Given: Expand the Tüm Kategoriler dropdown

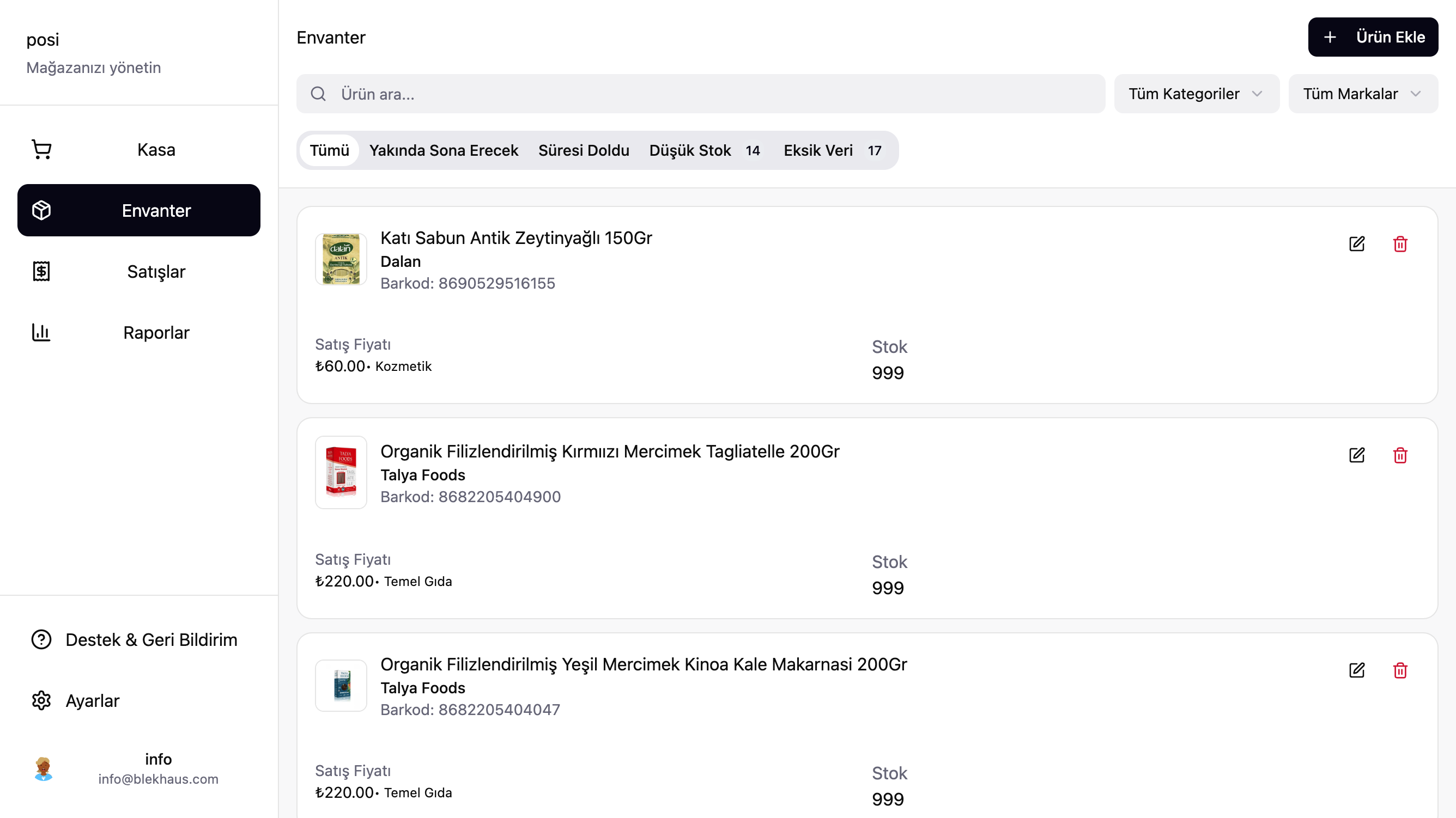Looking at the screenshot, I should 1196,94.
